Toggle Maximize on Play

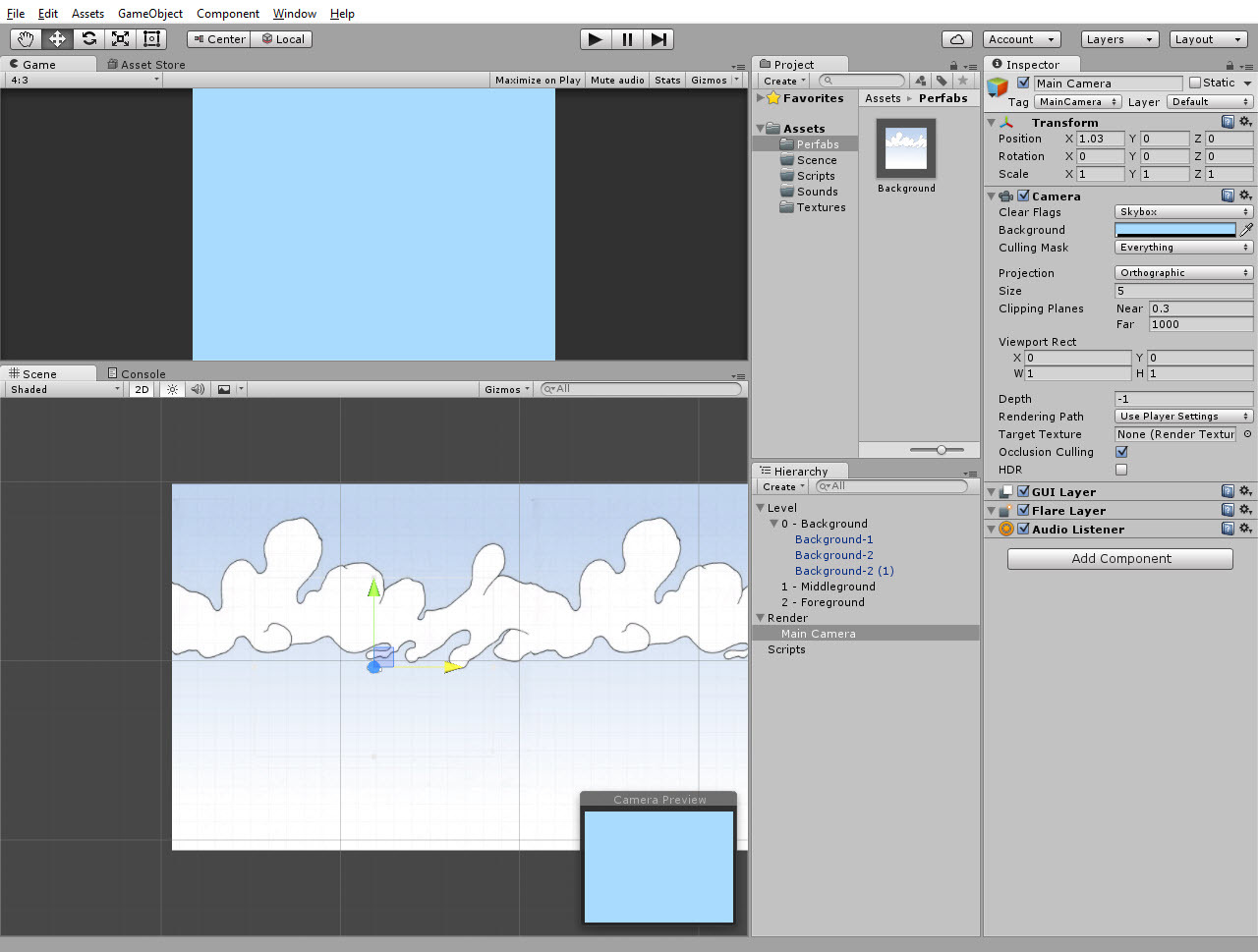coord(538,81)
